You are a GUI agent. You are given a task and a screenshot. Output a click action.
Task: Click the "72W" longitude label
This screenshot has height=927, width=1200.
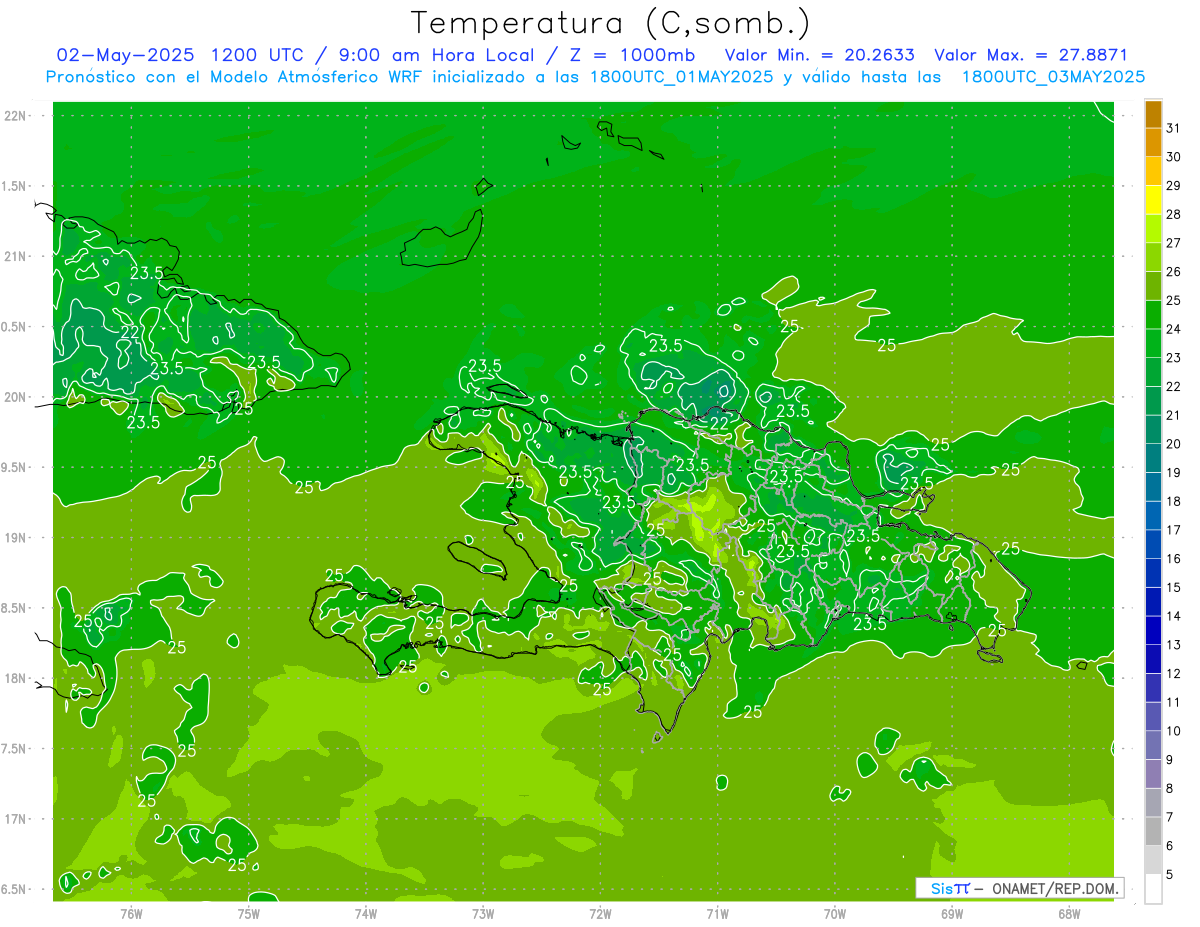pyautogui.click(x=600, y=914)
